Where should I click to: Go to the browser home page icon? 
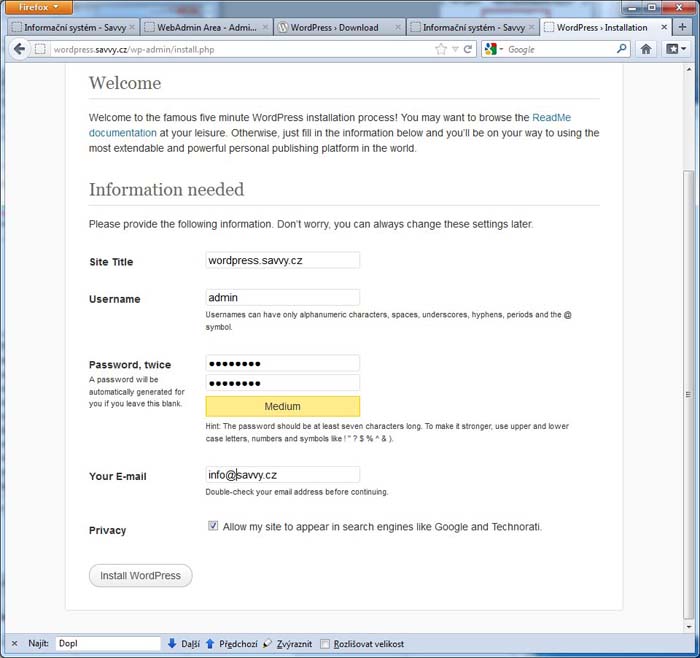pyautogui.click(x=646, y=49)
